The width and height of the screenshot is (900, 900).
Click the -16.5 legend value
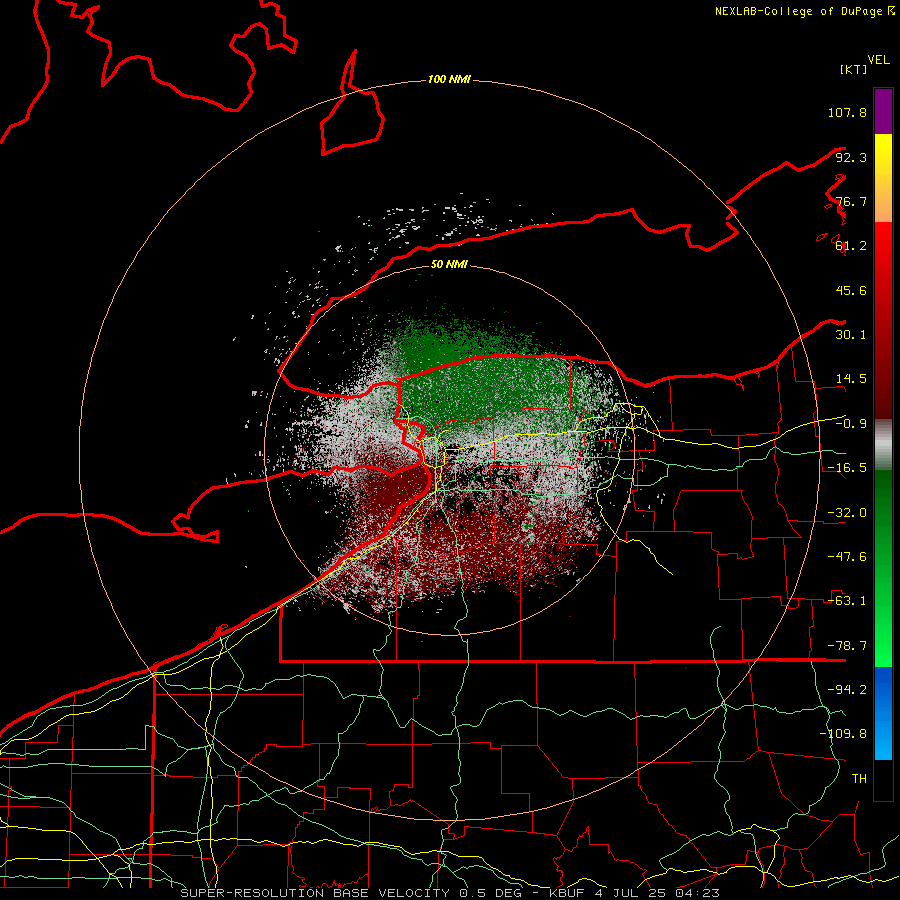pos(847,468)
